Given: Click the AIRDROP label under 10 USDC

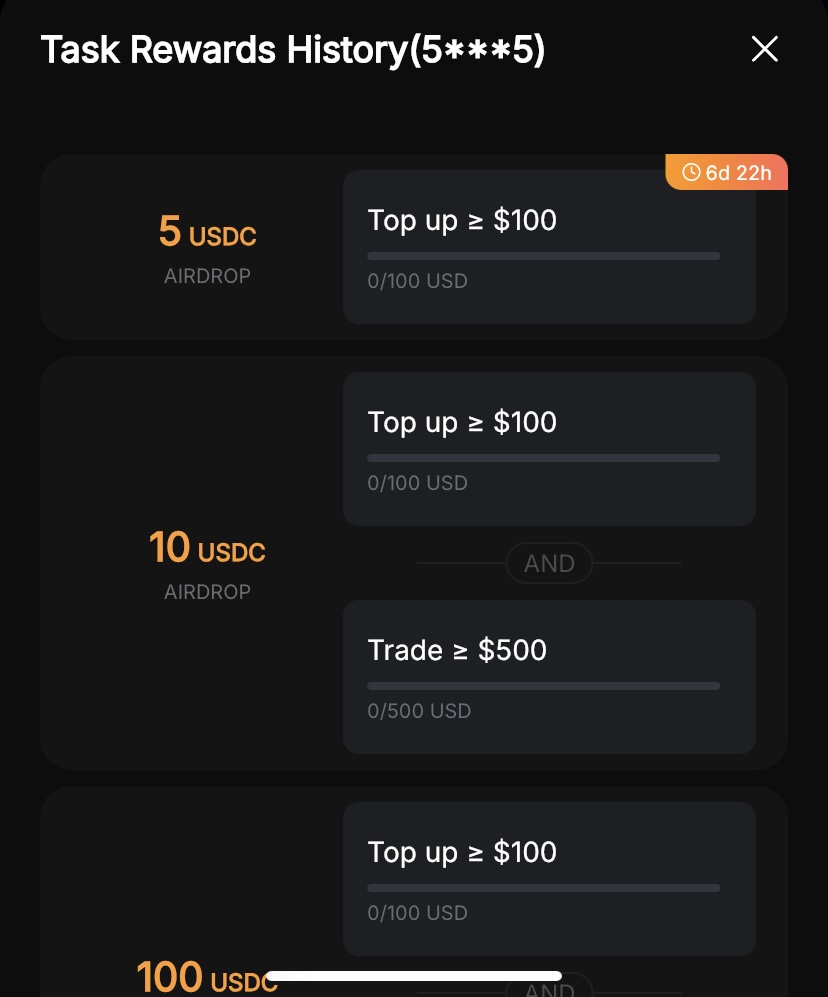Looking at the screenshot, I should [207, 592].
